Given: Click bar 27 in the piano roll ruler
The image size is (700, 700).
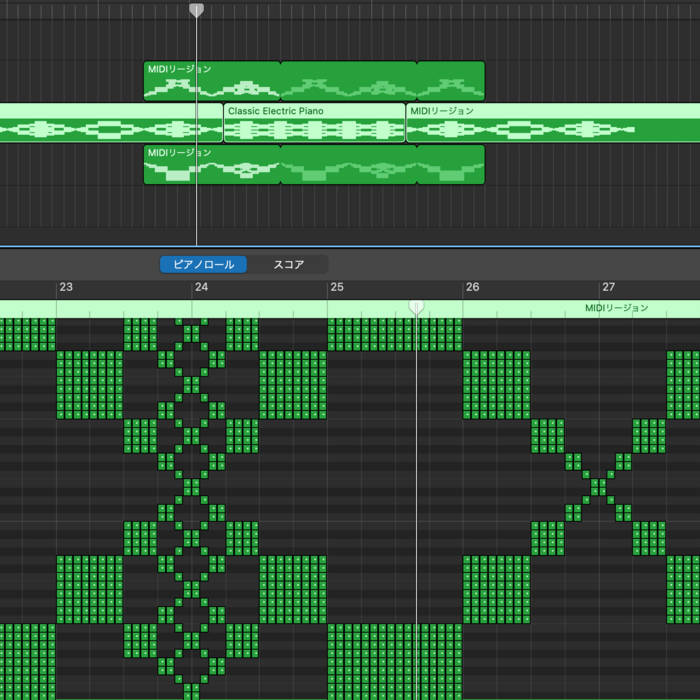Looking at the screenshot, I should tap(608, 287).
